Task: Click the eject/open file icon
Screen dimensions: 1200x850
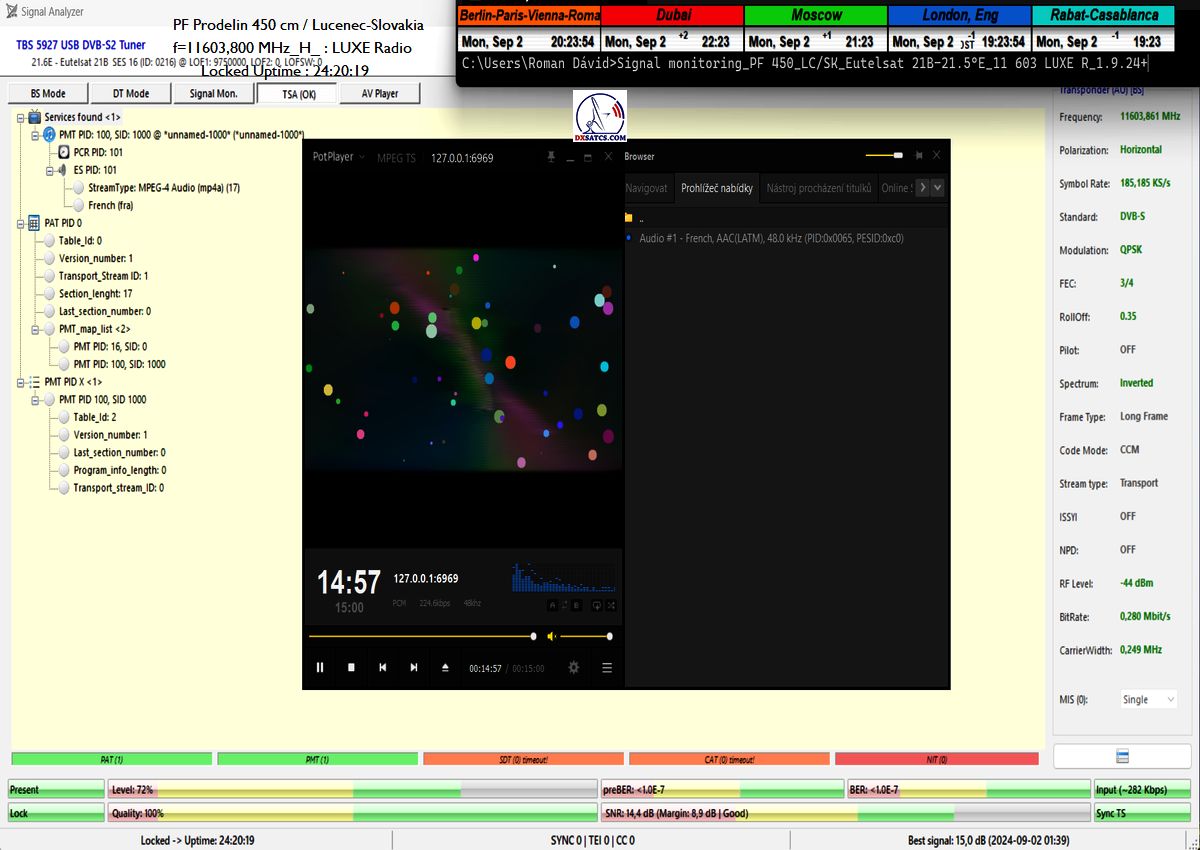Action: [446, 668]
